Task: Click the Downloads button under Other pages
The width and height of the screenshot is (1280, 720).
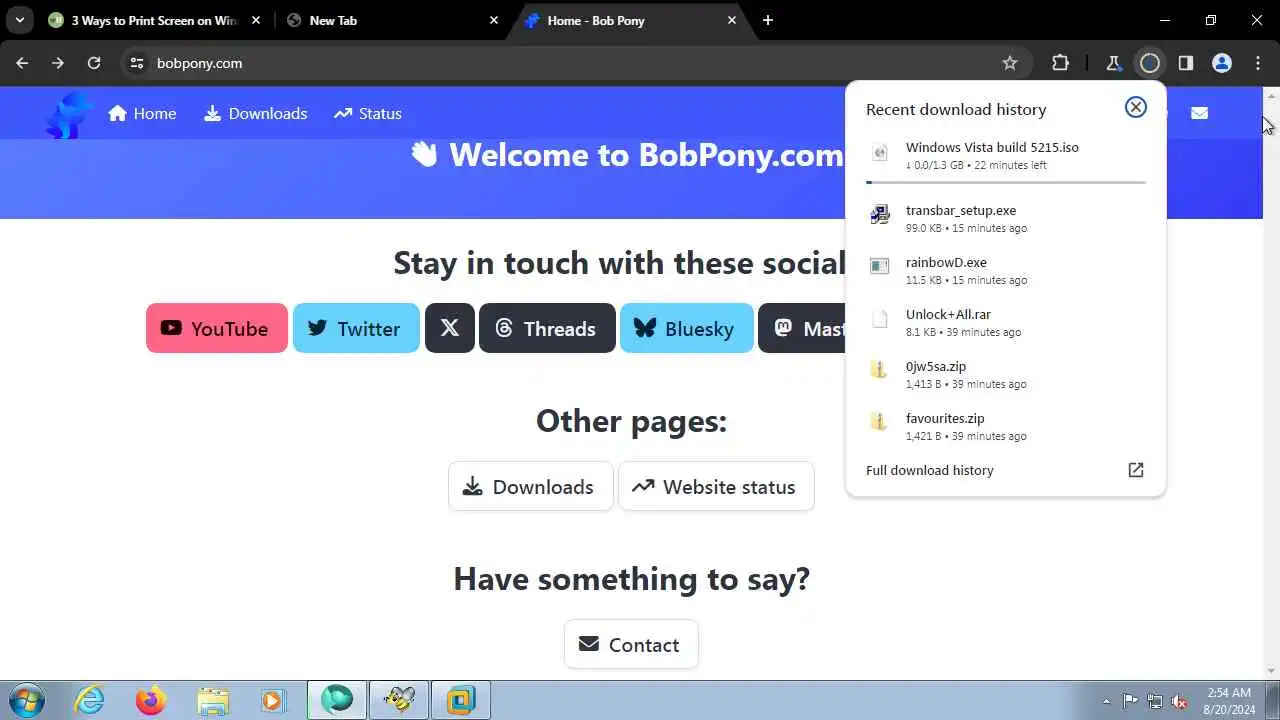Action: [x=530, y=487]
